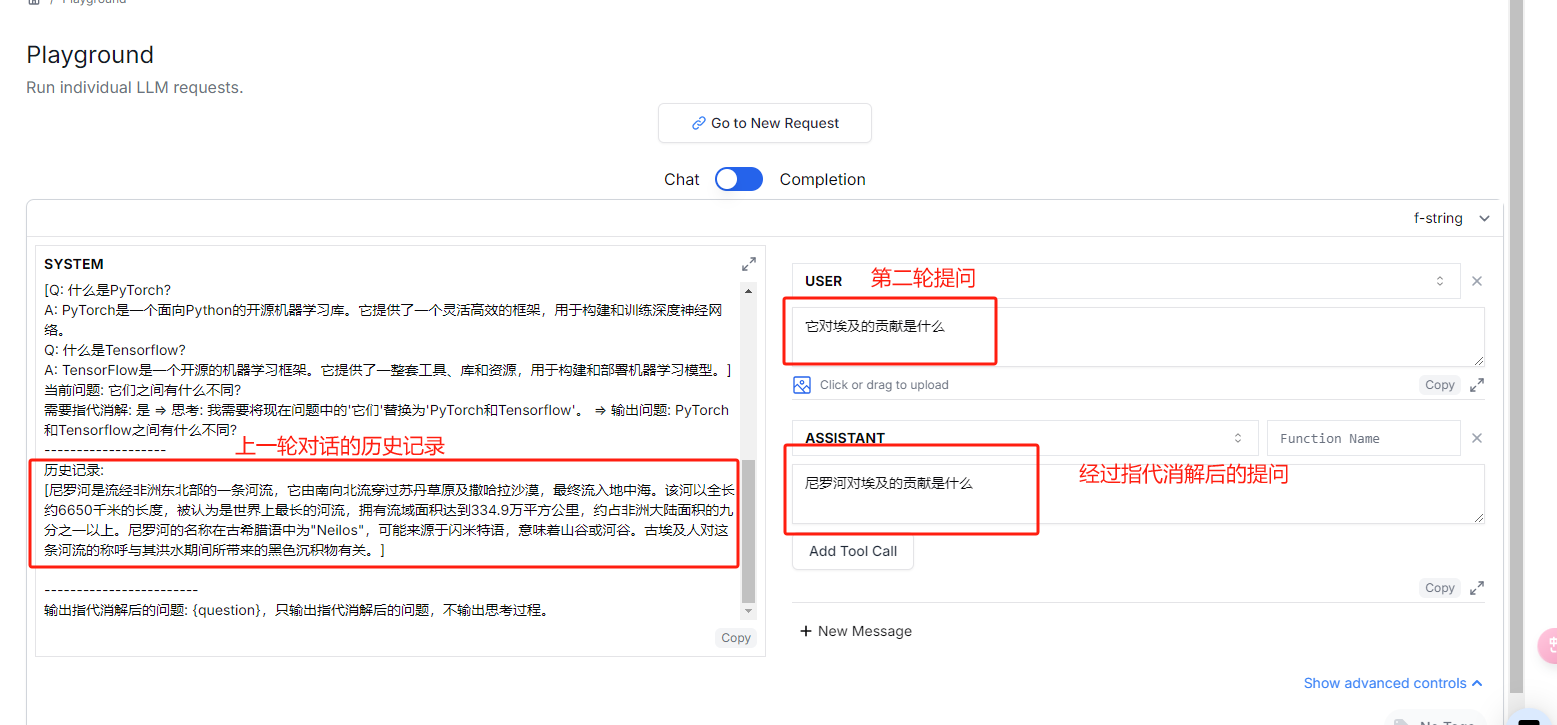
Task: Expand the ASSISTANT message box using the arrows icon
Action: pyautogui.click(x=1477, y=588)
